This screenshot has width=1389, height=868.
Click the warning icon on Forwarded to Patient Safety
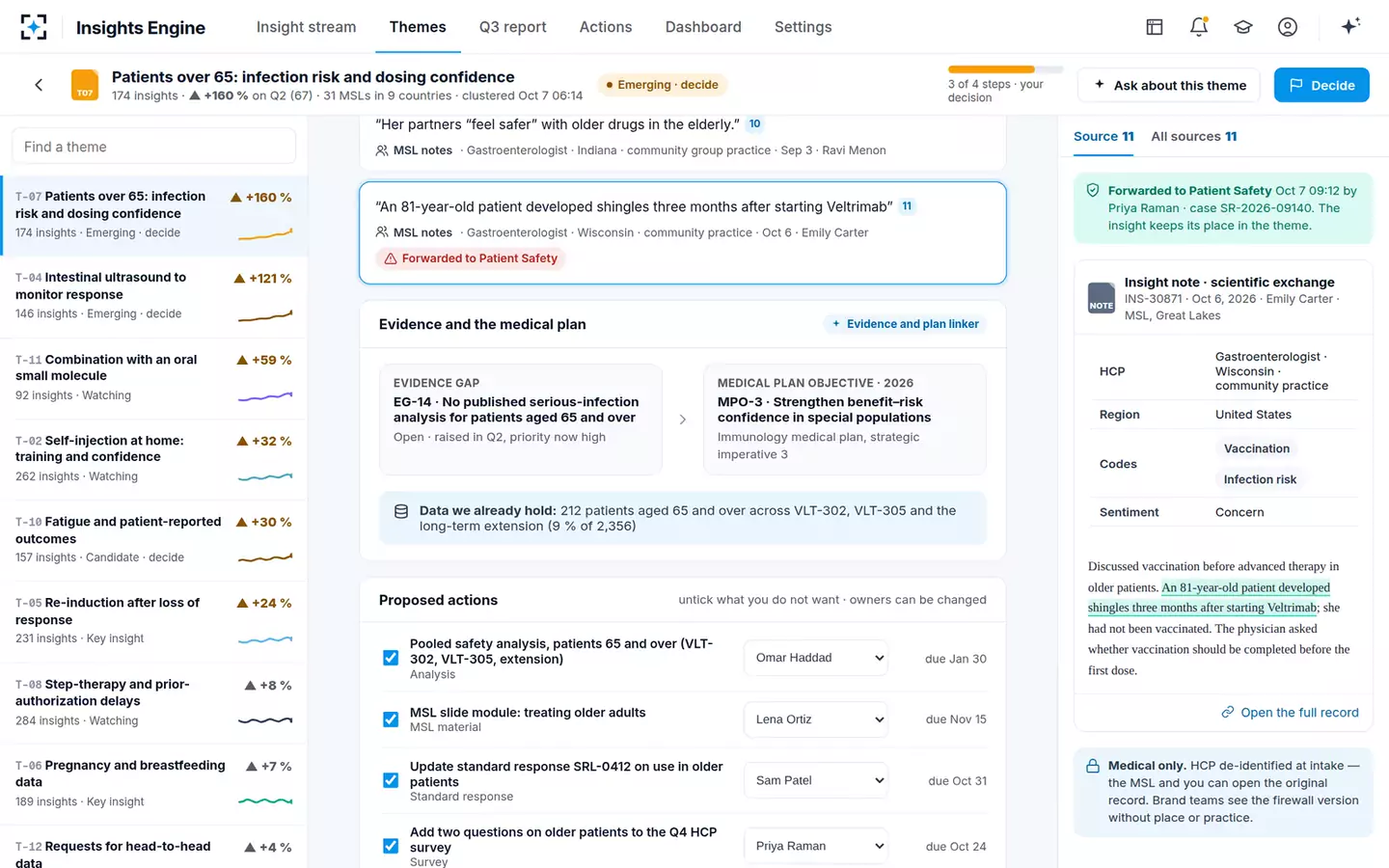(x=391, y=258)
